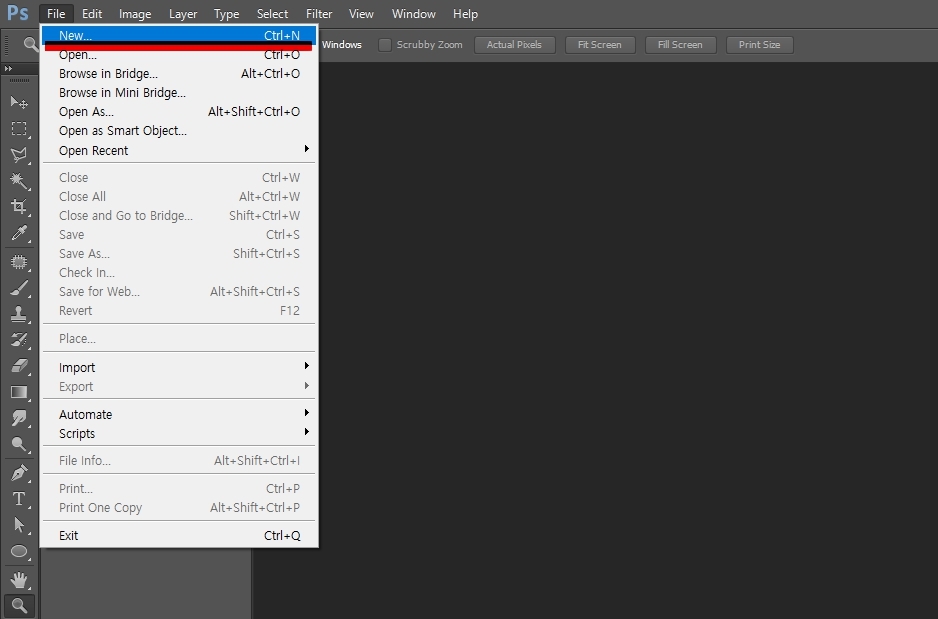Open the Select menu
The width and height of the screenshot is (938, 619).
tap(272, 14)
